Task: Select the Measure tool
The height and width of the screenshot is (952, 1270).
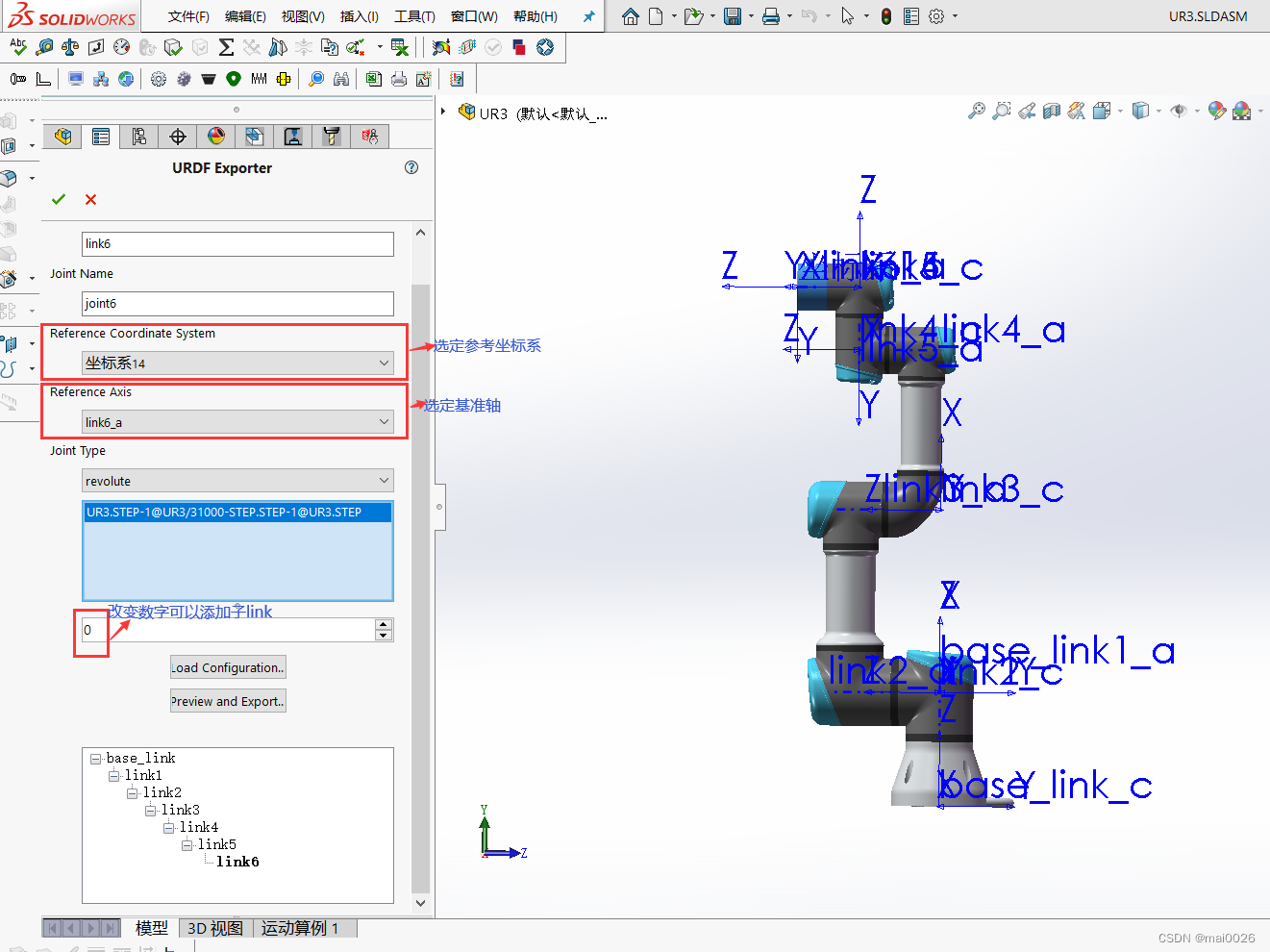Action: click(44, 47)
